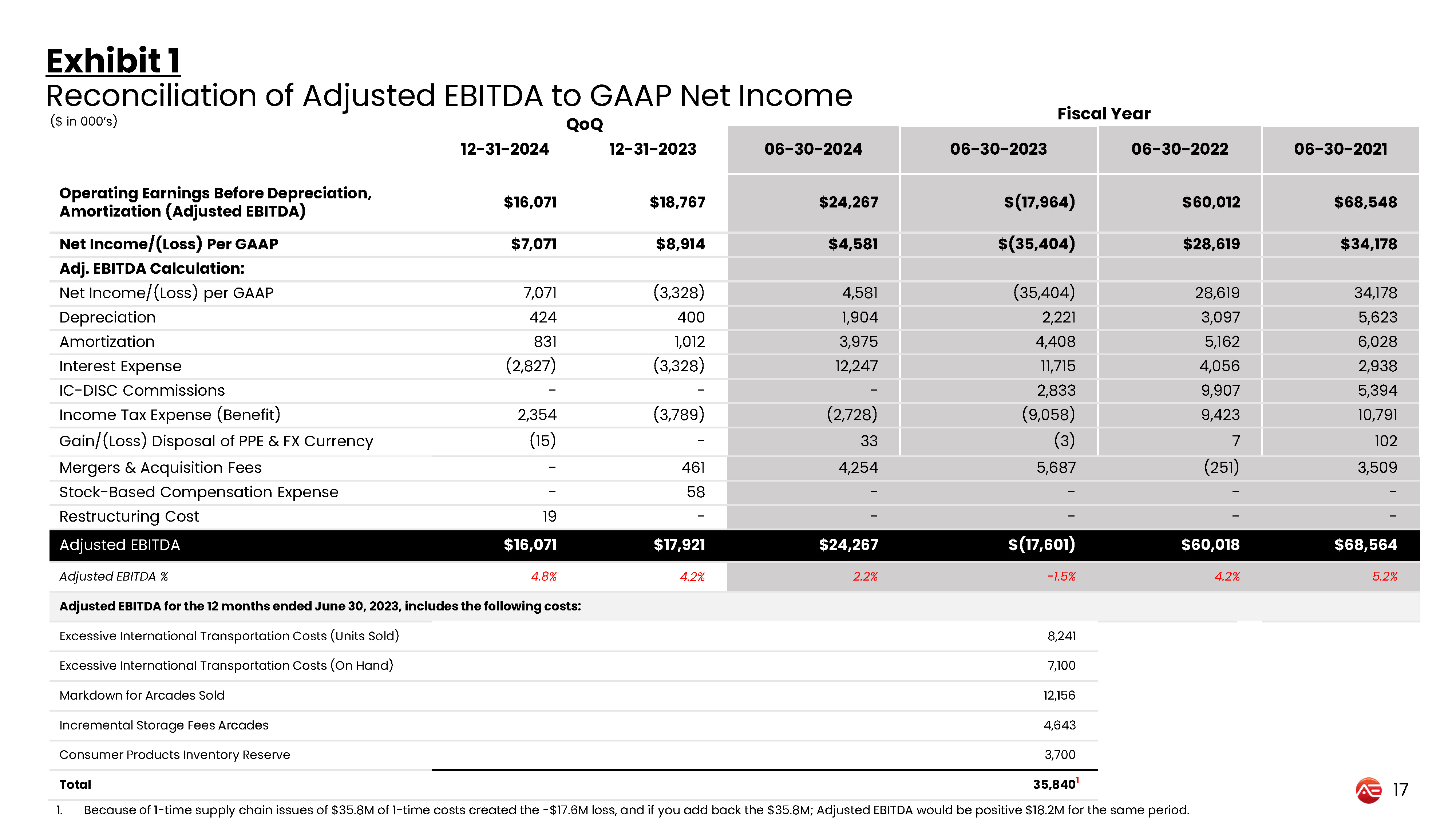Click the QoQ group heading
This screenshot has height=819, width=1456.
coord(585,124)
